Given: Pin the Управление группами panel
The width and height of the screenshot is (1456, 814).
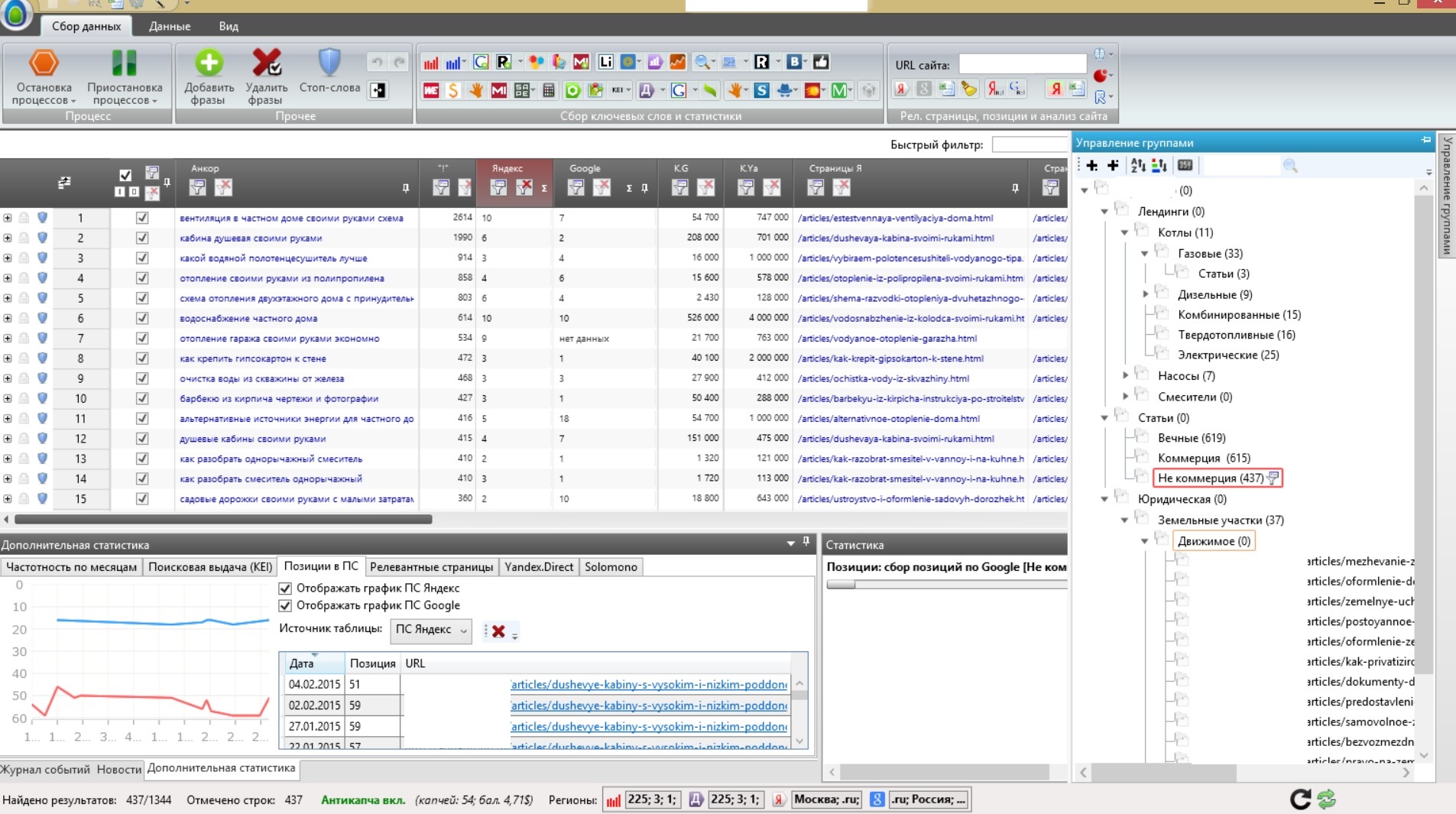Looking at the screenshot, I should (1426, 141).
